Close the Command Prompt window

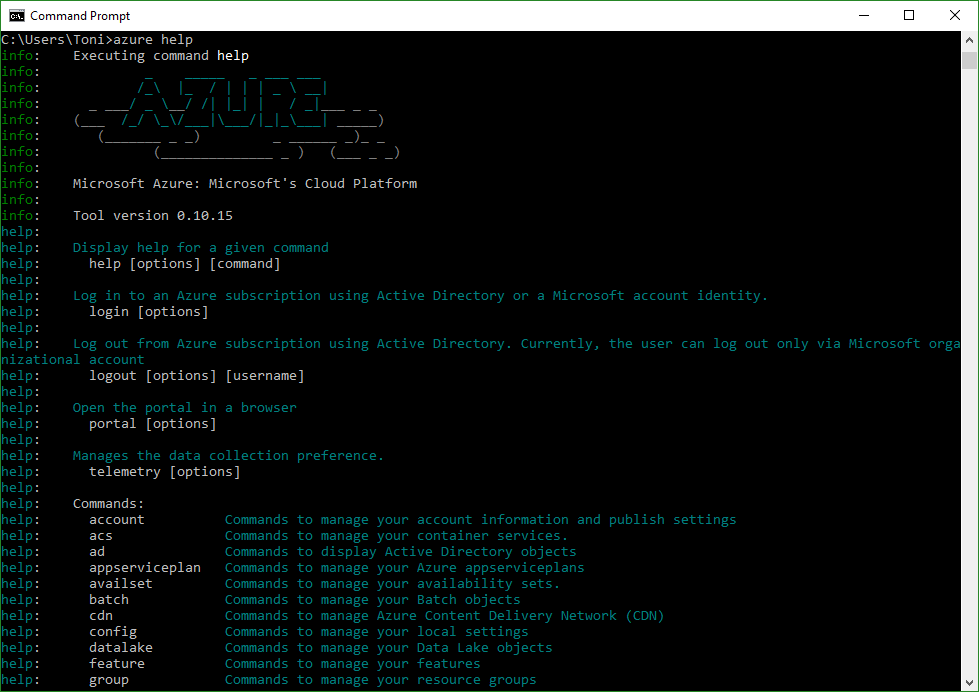click(x=954, y=15)
